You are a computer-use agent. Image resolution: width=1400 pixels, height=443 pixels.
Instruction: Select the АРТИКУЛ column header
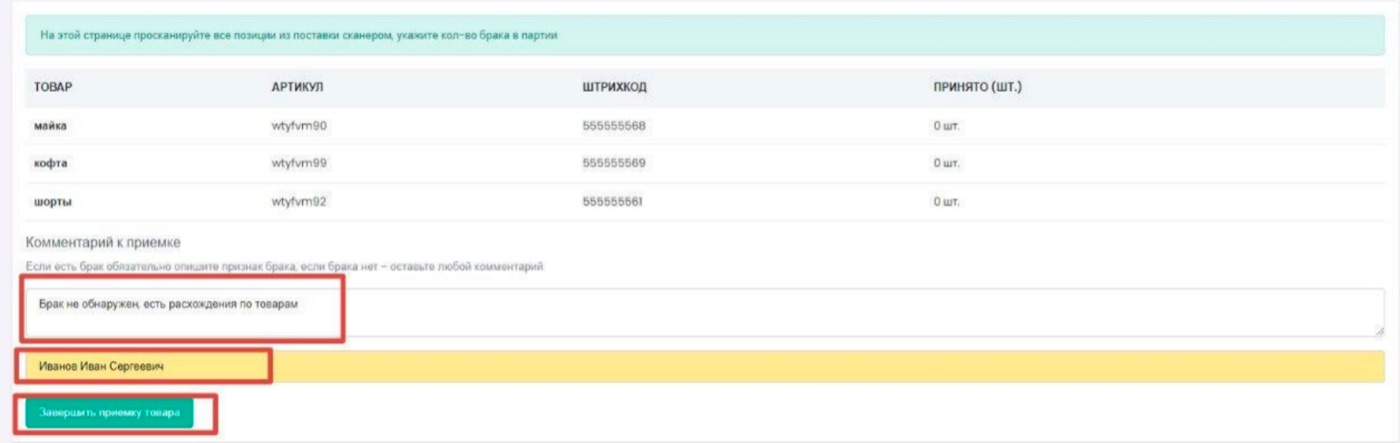point(297,87)
